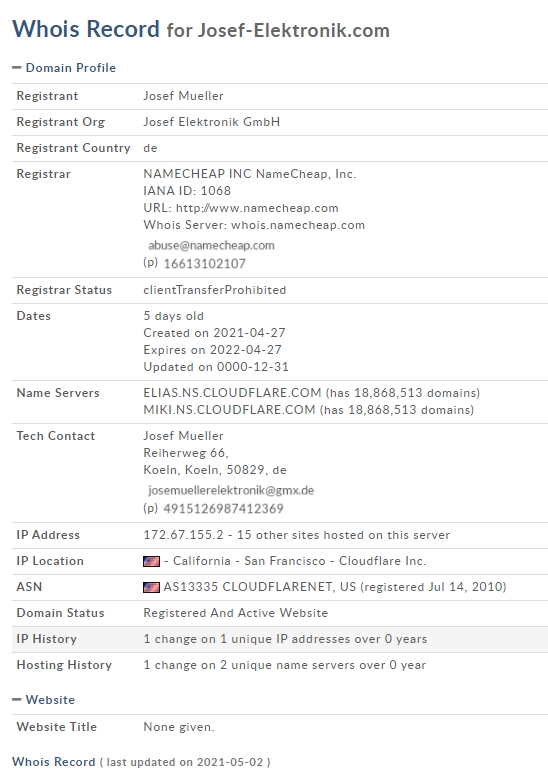This screenshot has height=775, width=548.
Task: Open the Whois Record link at the bottom
Action: [53, 762]
